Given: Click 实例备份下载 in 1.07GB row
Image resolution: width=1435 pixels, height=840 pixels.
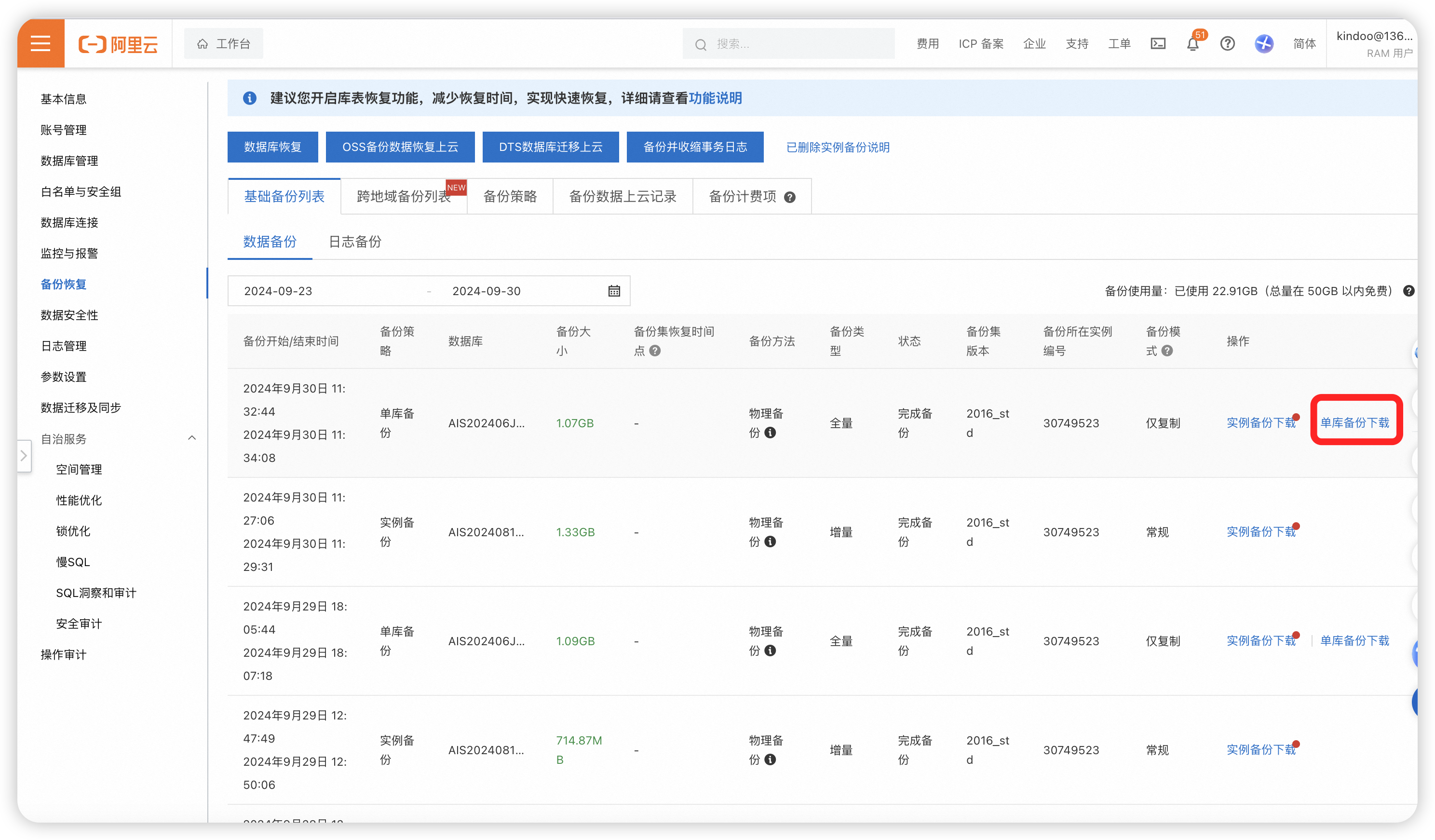Looking at the screenshot, I should pos(1261,422).
